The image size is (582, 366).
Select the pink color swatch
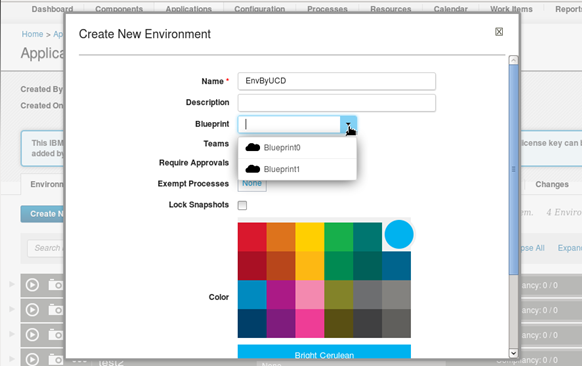[310, 295]
